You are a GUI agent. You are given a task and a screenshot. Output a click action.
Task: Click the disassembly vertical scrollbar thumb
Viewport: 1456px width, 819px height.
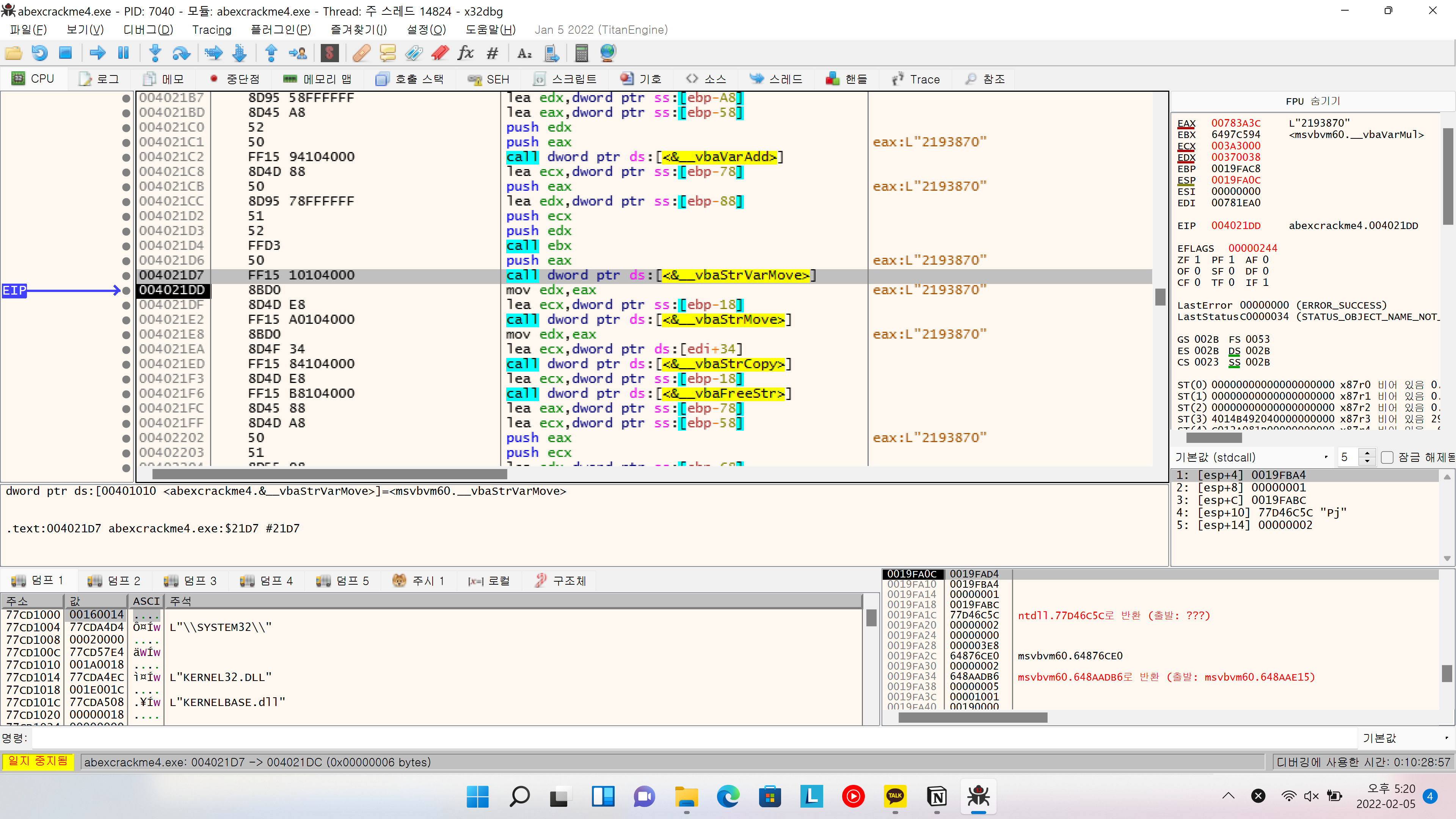[1160, 297]
